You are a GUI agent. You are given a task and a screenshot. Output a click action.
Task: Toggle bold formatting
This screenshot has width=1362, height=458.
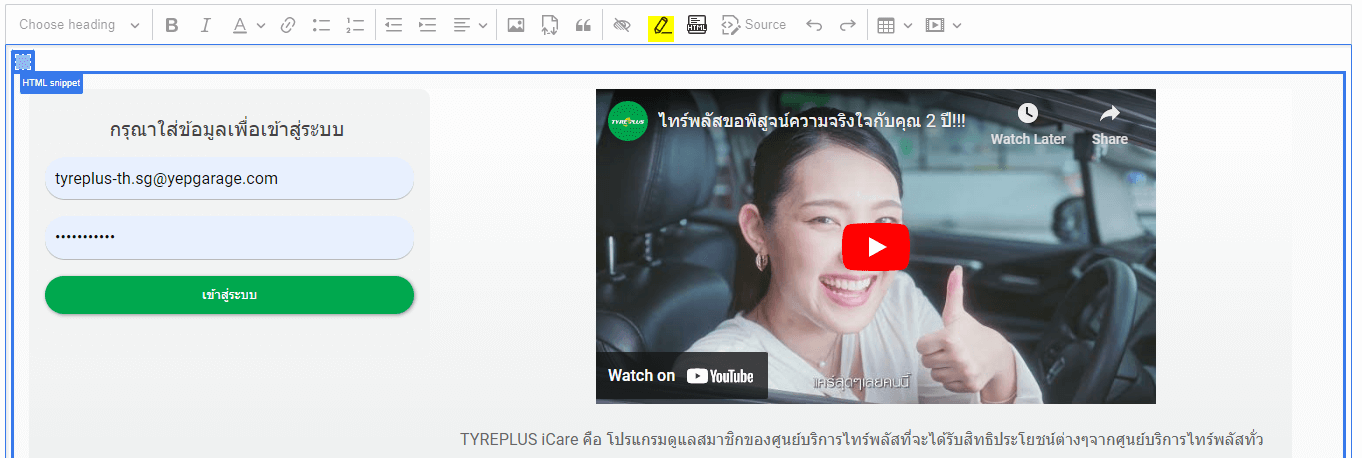pyautogui.click(x=171, y=25)
